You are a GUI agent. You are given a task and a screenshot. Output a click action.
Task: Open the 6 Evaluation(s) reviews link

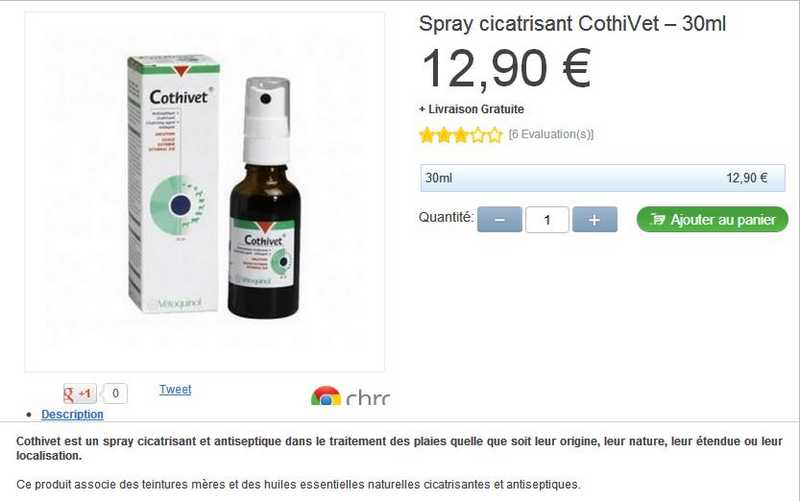point(551,134)
